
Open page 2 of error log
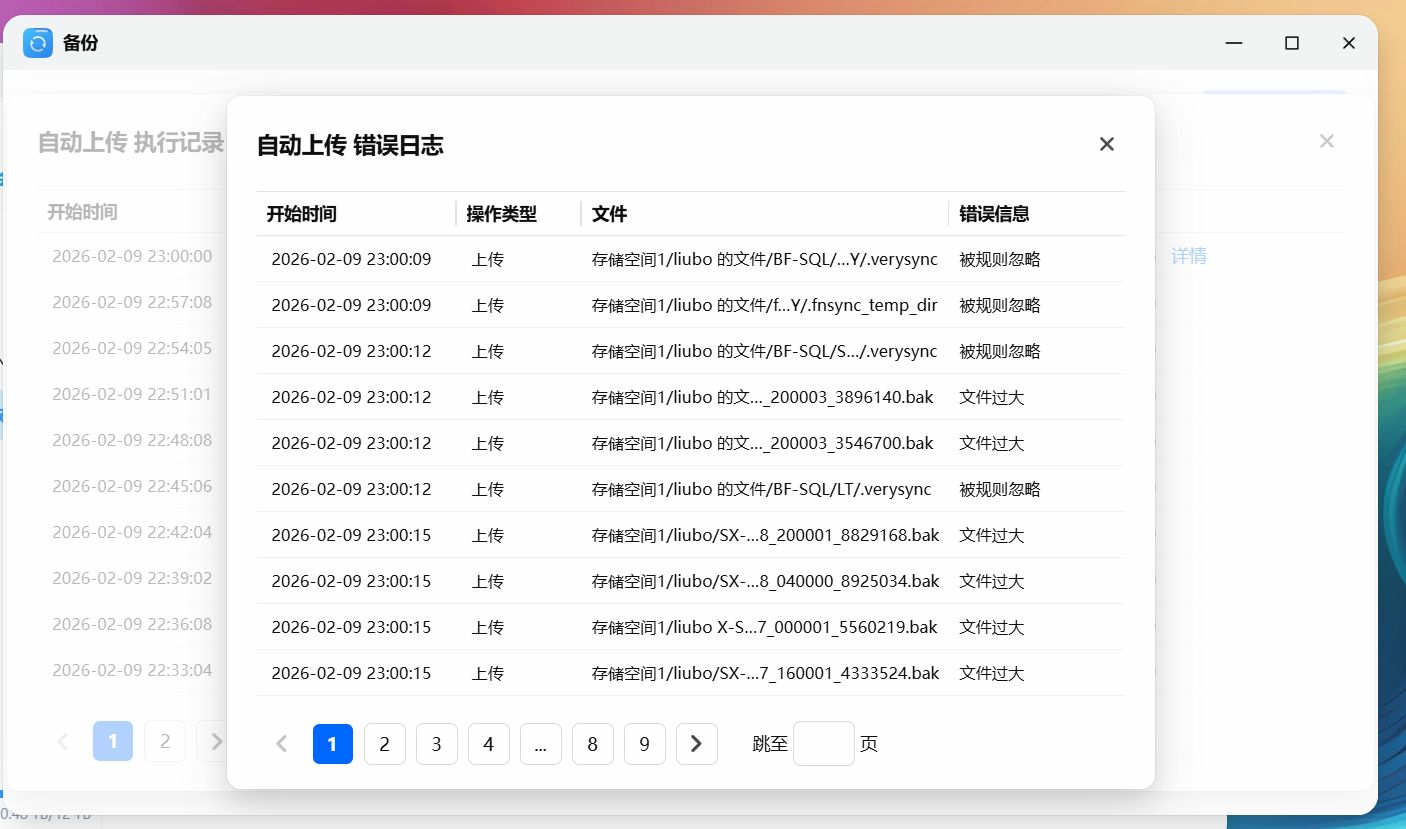tap(384, 744)
